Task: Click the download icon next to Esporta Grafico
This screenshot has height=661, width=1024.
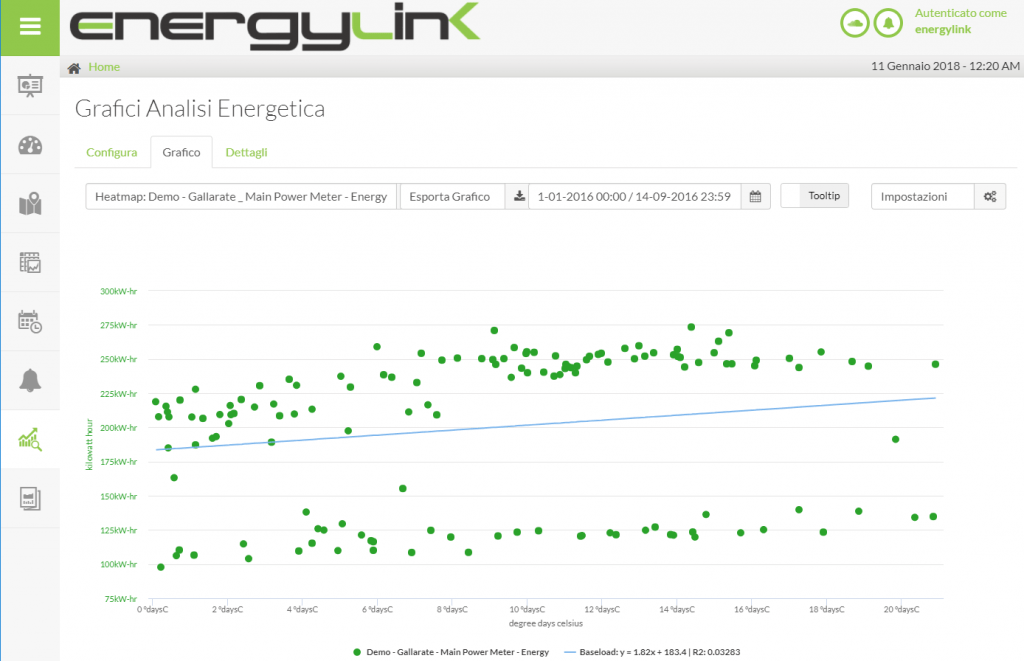Action: [x=519, y=196]
